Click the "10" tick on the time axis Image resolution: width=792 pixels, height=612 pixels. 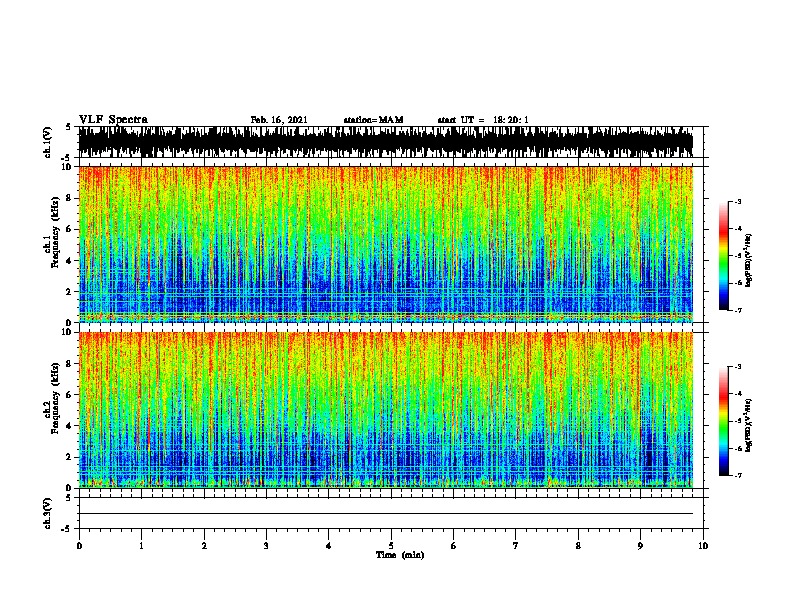coord(703,546)
